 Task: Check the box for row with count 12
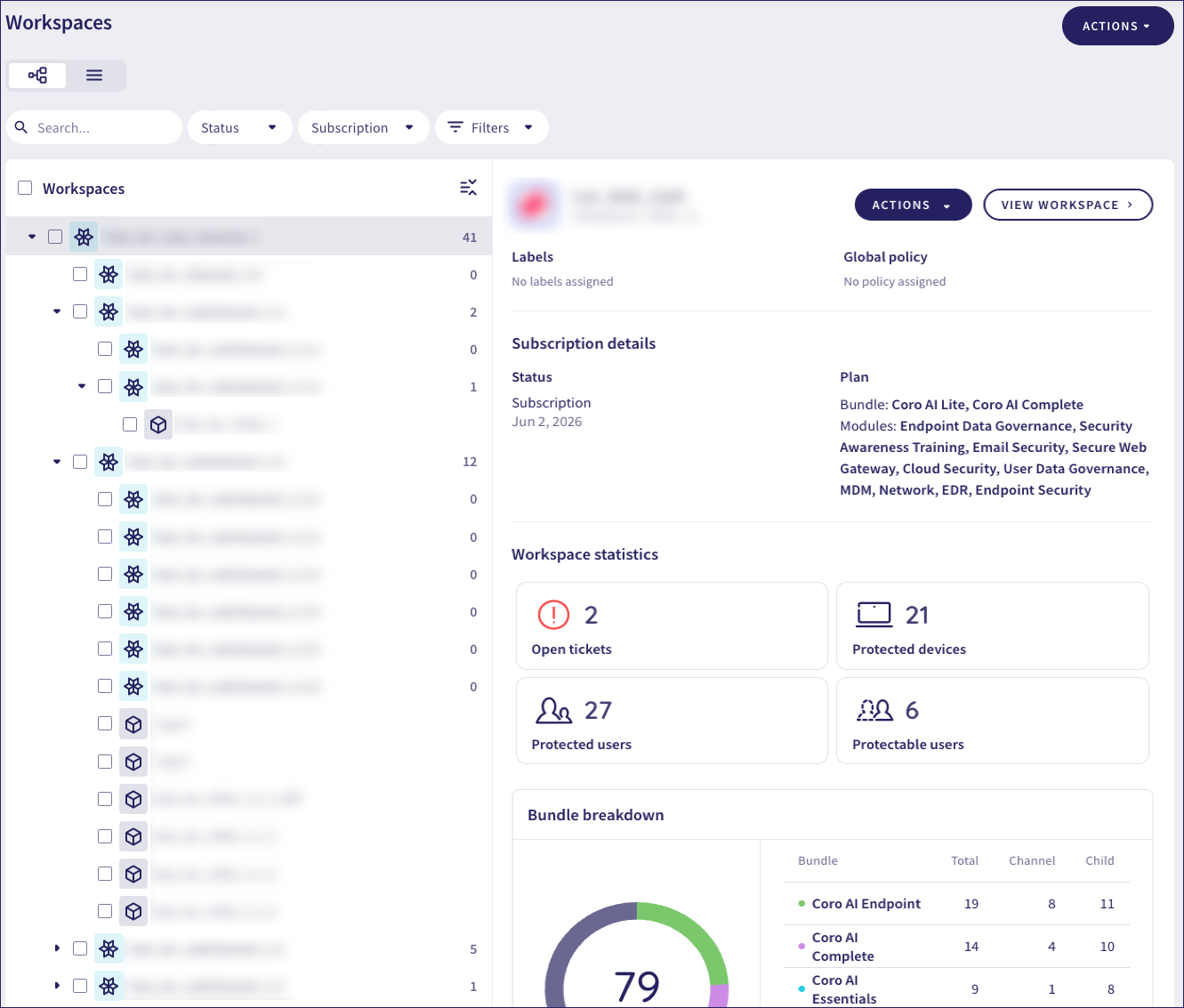point(80,462)
